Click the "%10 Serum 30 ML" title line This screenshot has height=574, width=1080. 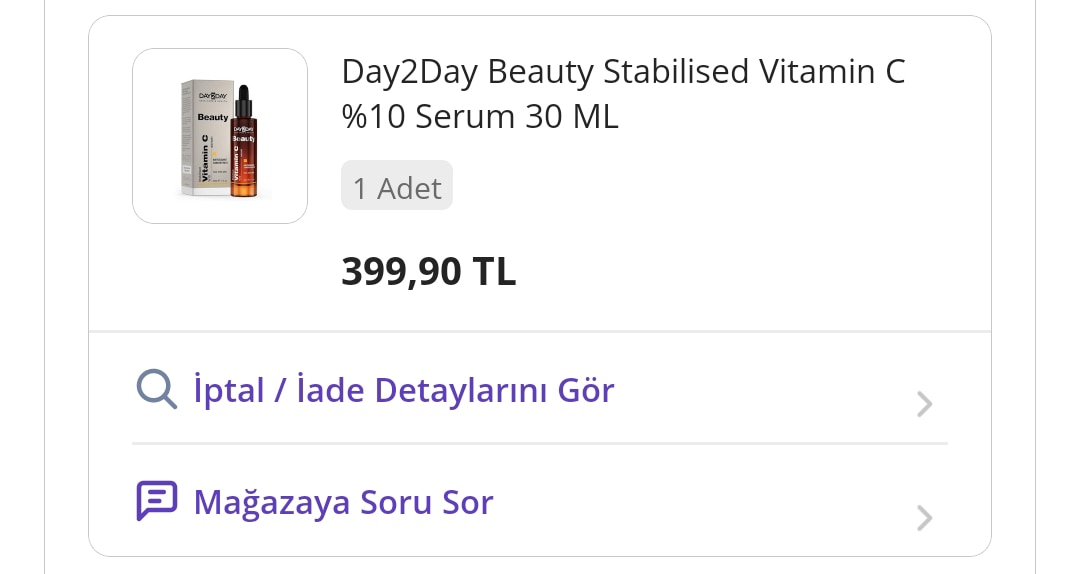[480, 117]
